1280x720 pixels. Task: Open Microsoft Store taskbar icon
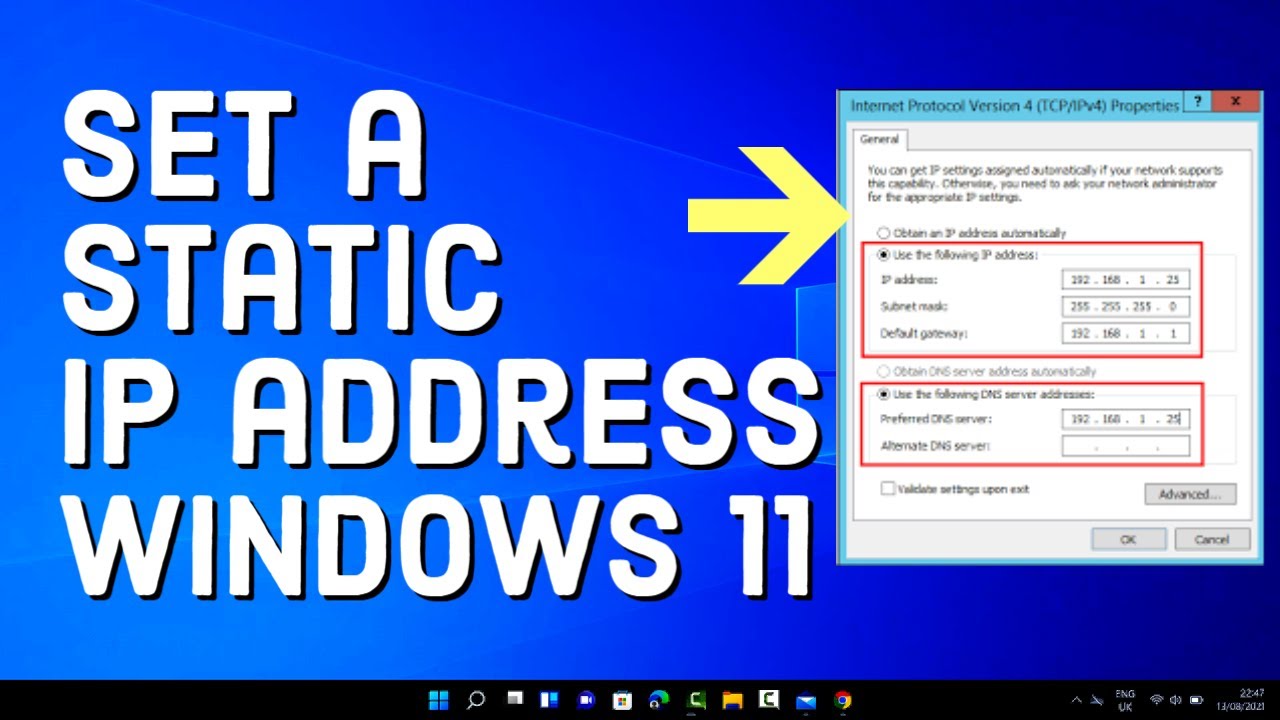(x=622, y=700)
